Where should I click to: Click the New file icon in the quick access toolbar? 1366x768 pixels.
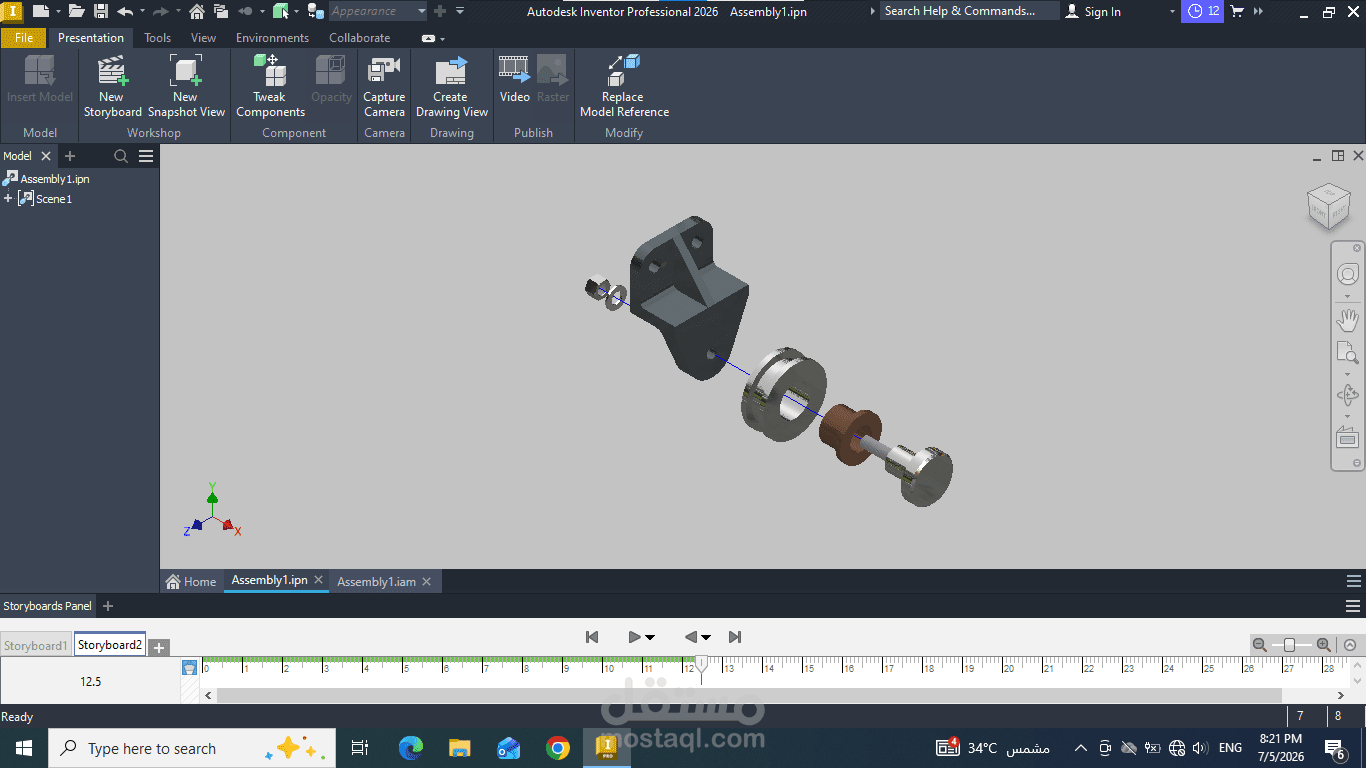(x=40, y=11)
